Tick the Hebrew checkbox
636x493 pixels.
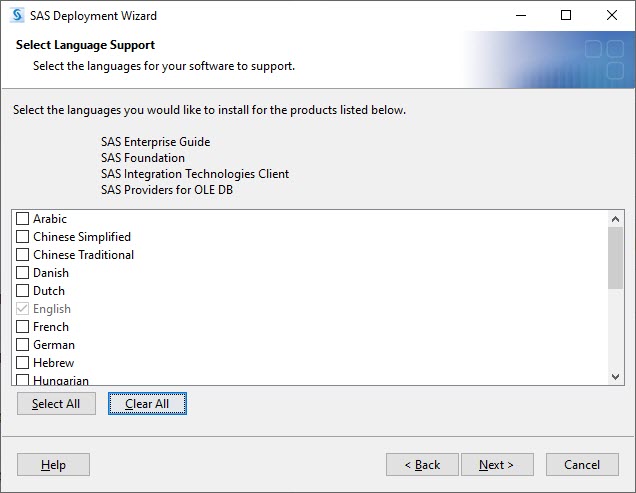coord(22,362)
